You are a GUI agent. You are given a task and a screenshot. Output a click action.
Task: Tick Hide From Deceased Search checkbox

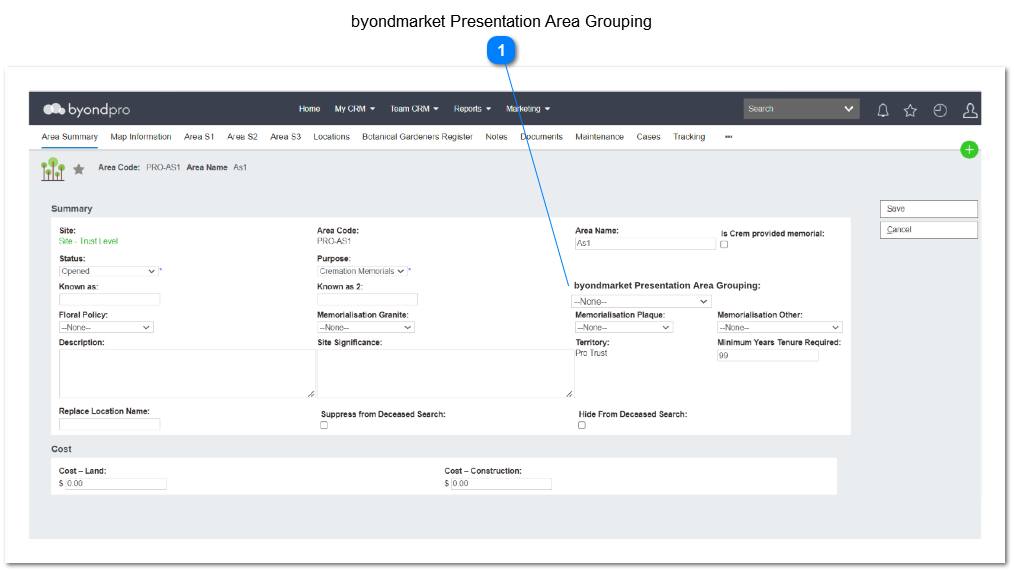582,425
